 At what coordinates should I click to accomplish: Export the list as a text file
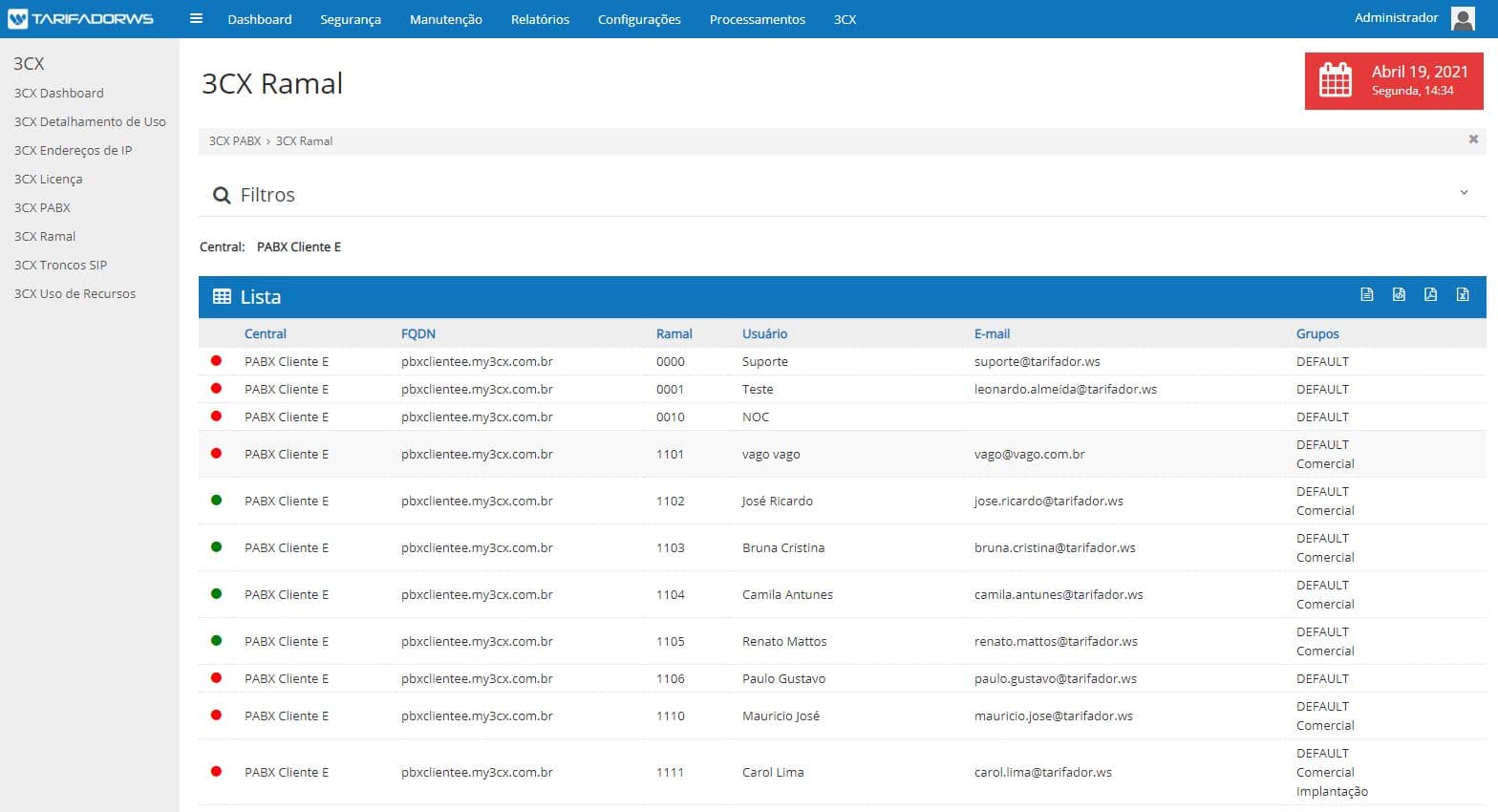click(1367, 294)
